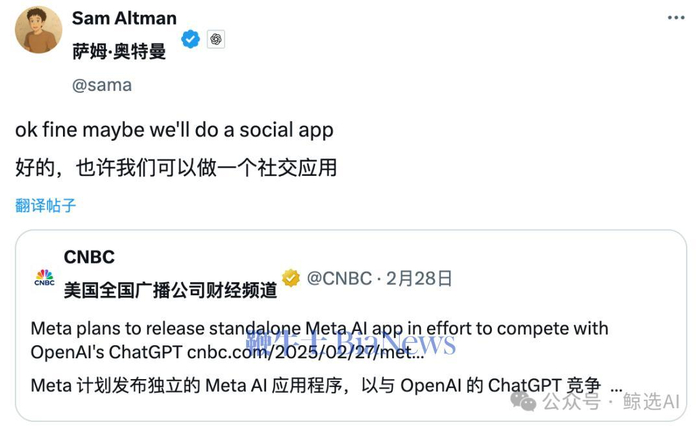
Task: Click the 2月28日 post date
Action: [x=421, y=278]
